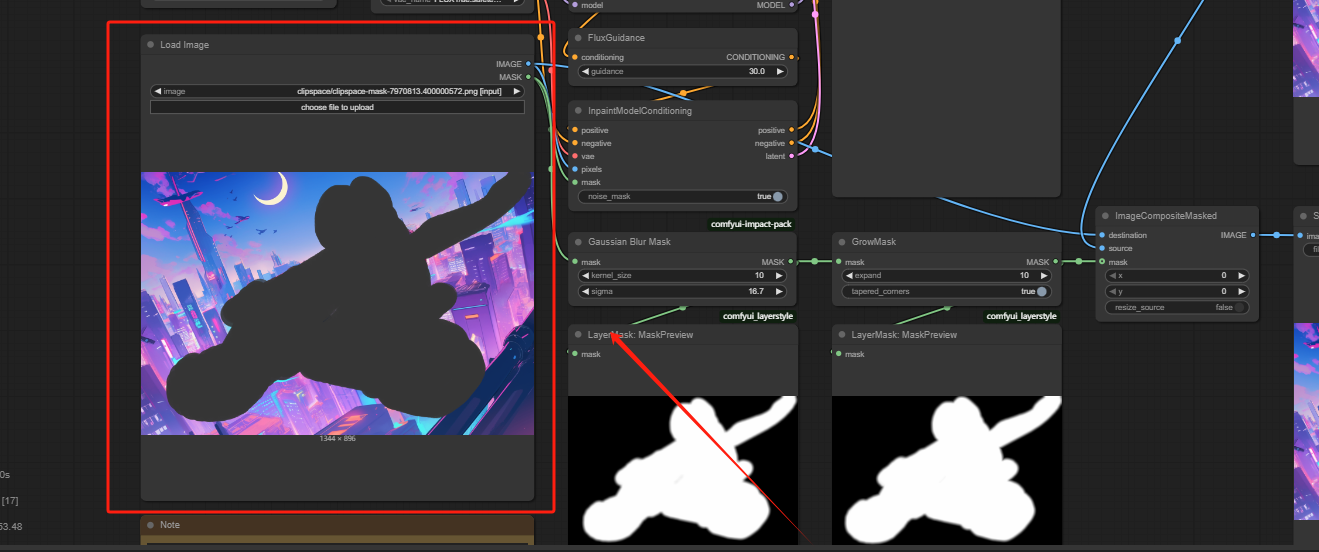Click the source input port on ImageCompositeMasked
Image resolution: width=1319 pixels, height=552 pixels.
click(1101, 248)
